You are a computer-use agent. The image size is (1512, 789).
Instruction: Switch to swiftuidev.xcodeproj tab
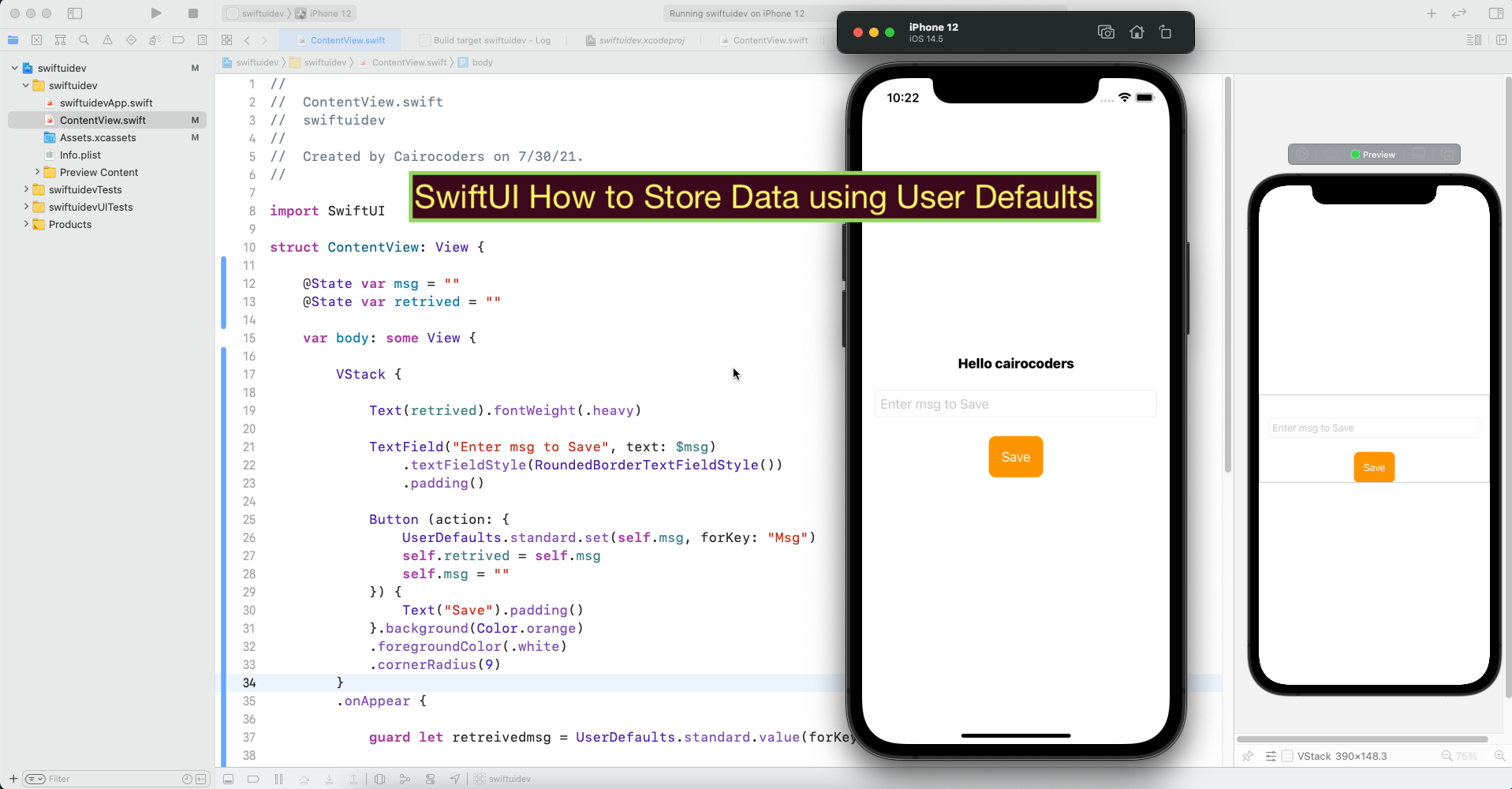pos(635,40)
